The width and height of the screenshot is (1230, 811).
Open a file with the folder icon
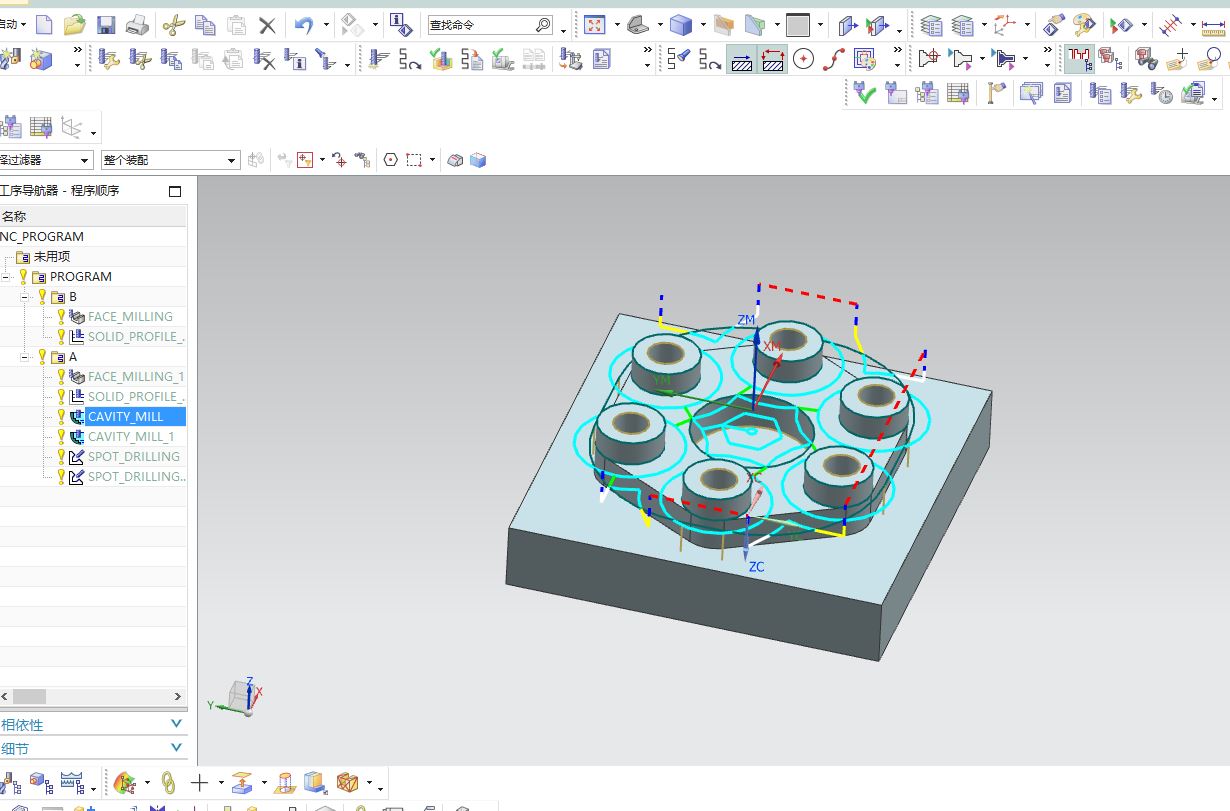[75, 24]
